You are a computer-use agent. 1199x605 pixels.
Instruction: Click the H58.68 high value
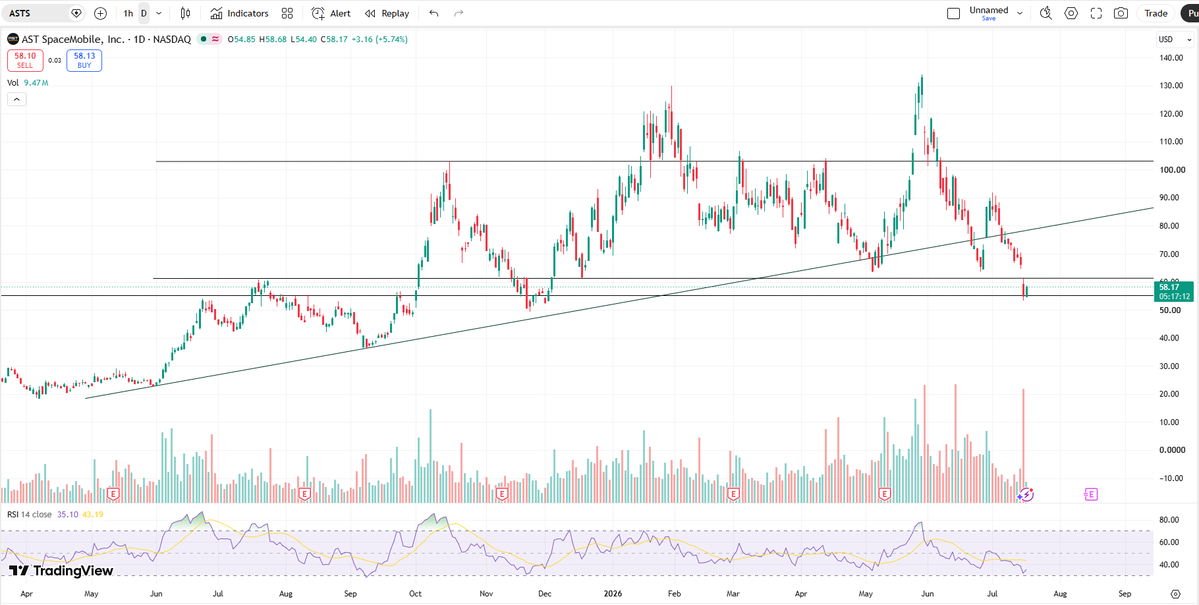273,39
